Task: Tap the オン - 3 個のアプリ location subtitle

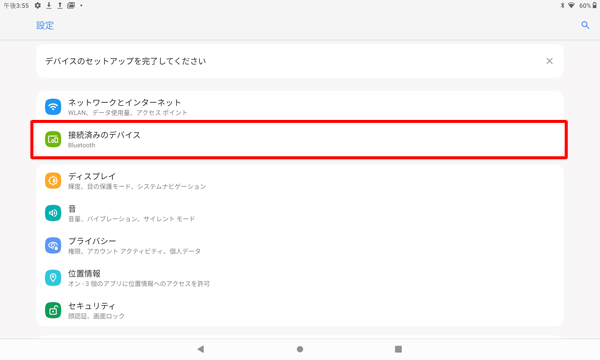Action: 139,284
